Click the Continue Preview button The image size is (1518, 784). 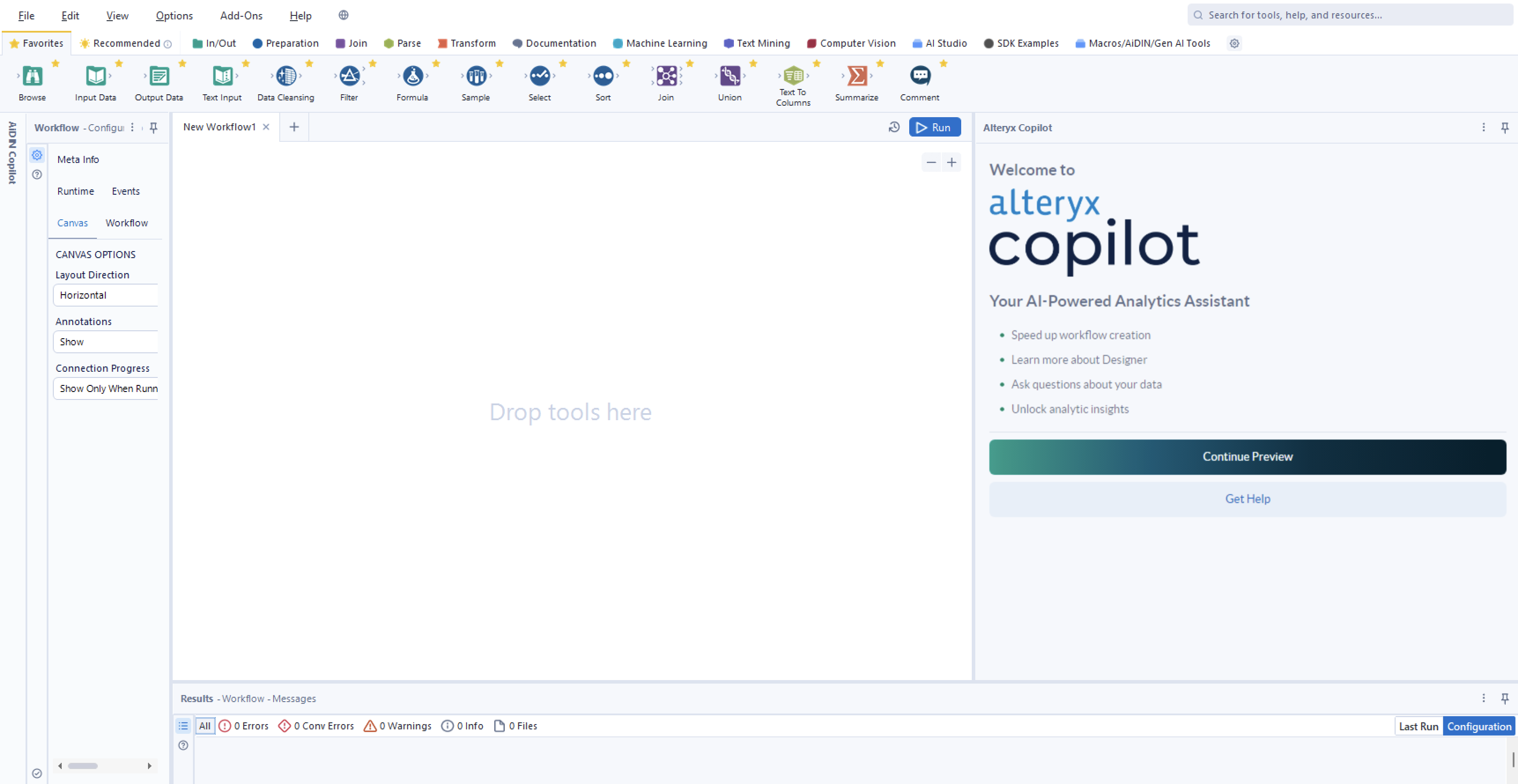click(1246, 456)
